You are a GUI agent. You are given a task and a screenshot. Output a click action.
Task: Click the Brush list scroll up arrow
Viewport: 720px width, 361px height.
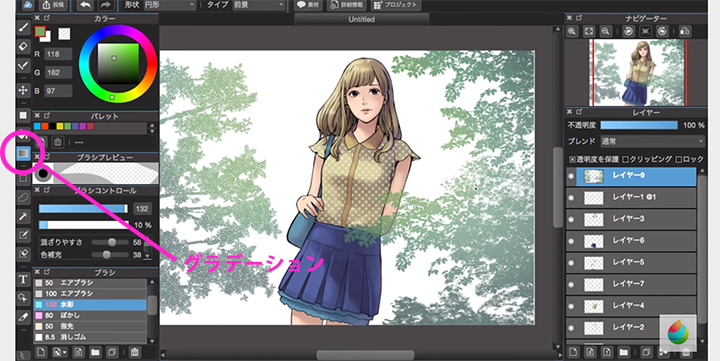click(152, 282)
